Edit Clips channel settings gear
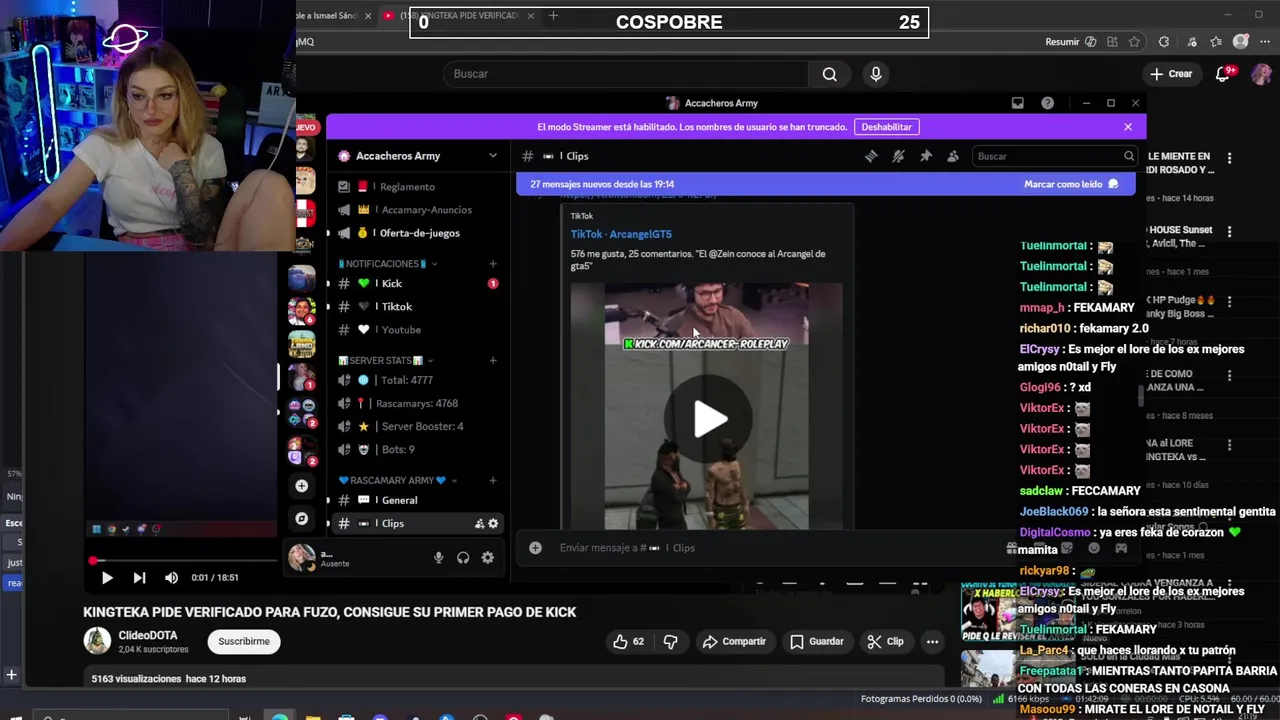The image size is (1280, 720). (493, 524)
